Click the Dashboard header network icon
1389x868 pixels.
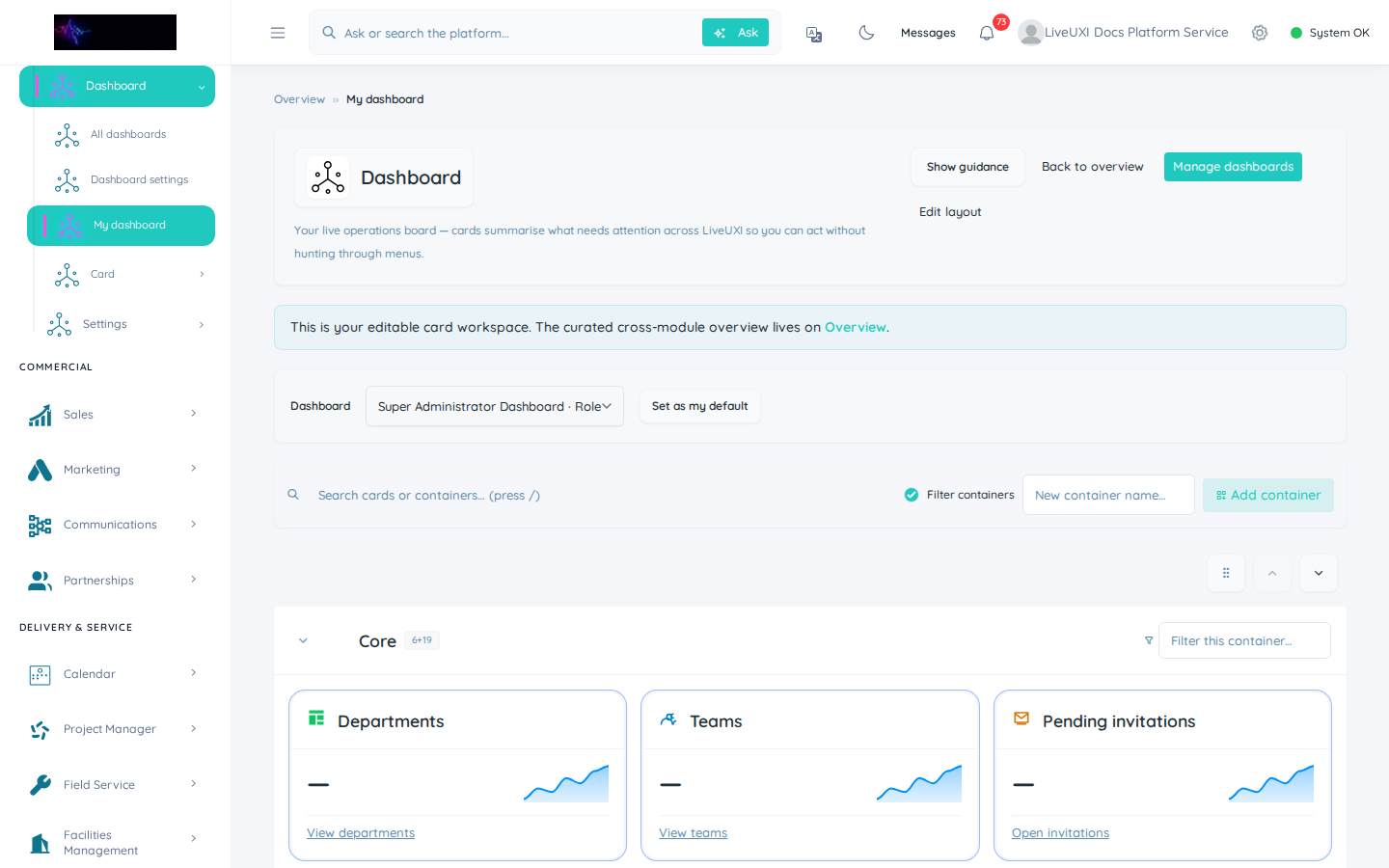[328, 177]
